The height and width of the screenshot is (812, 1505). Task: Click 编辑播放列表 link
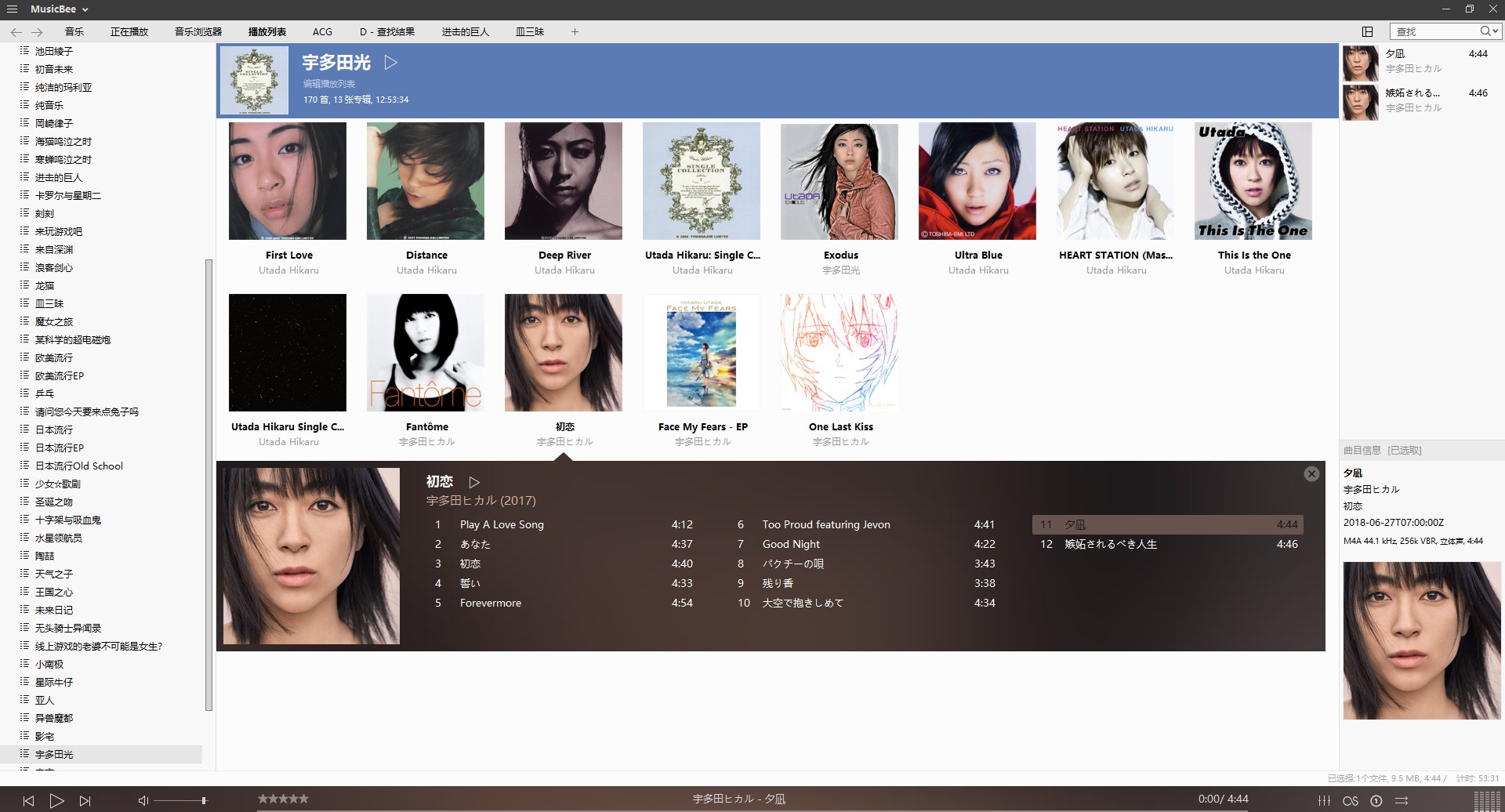tap(329, 83)
